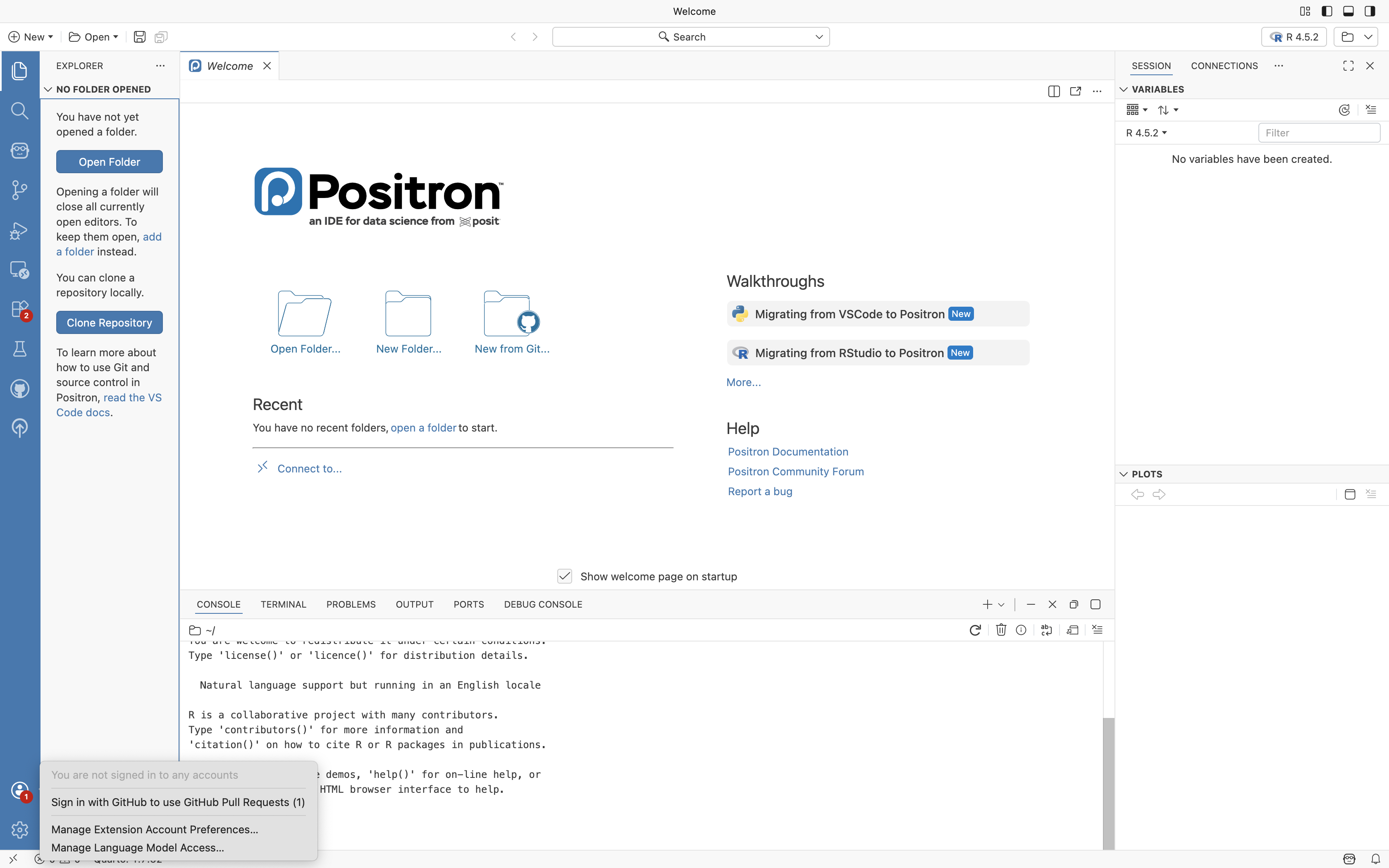Click the Clone Repository button
Screen dimensions: 1389x868
coord(109,323)
